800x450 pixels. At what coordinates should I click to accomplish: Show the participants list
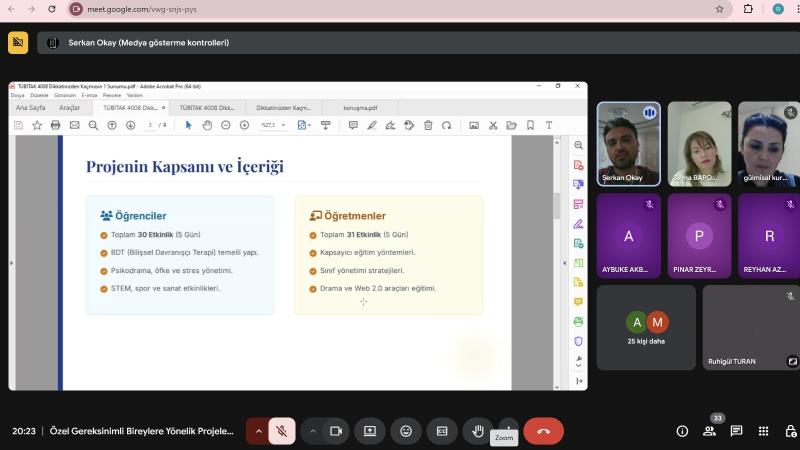click(709, 431)
